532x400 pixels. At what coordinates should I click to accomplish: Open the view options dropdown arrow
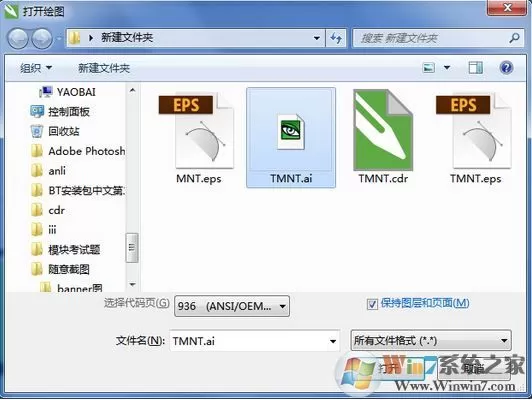coord(447,68)
